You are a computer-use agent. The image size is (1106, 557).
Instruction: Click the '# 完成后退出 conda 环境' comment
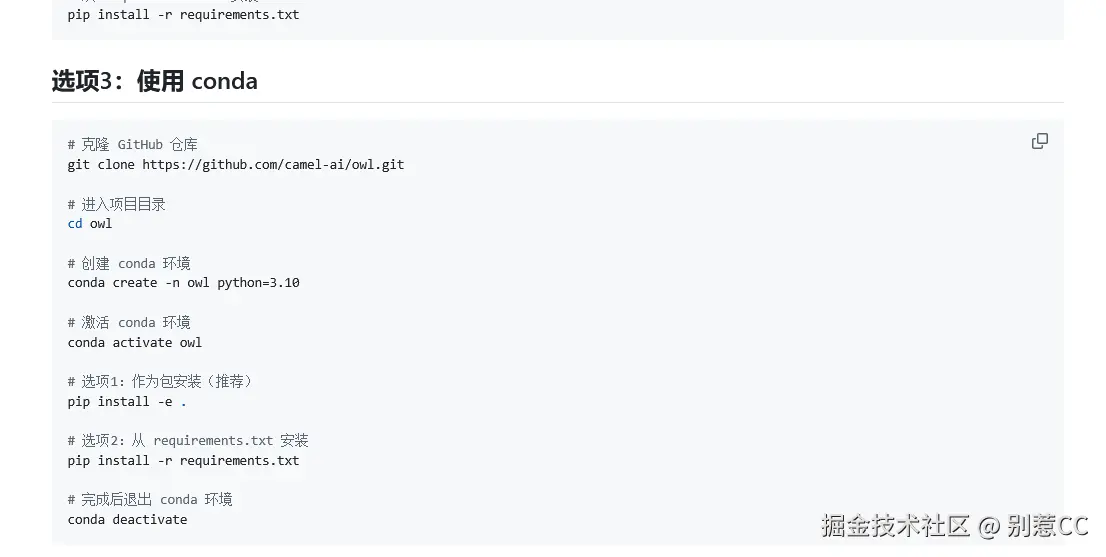pos(150,499)
